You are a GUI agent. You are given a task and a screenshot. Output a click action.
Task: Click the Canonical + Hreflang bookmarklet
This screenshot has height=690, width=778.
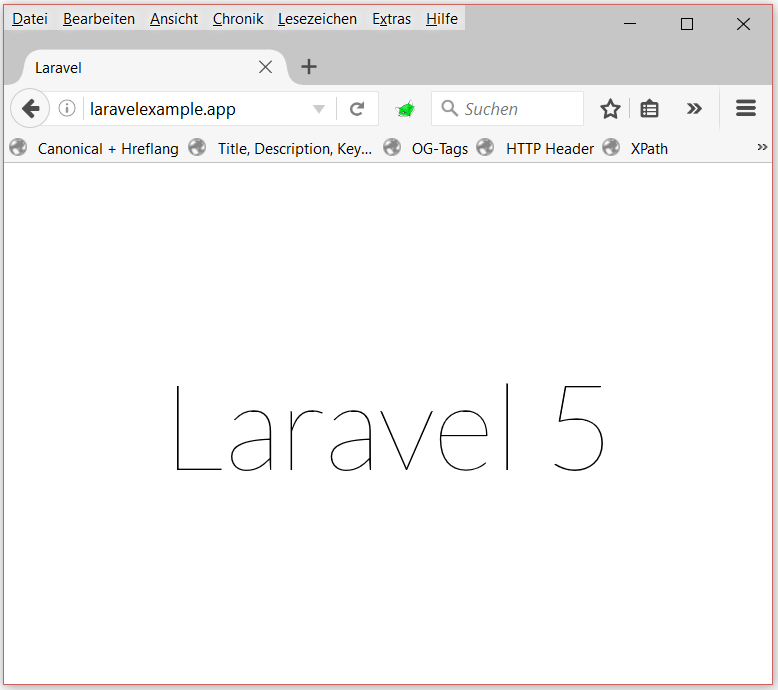[94, 148]
